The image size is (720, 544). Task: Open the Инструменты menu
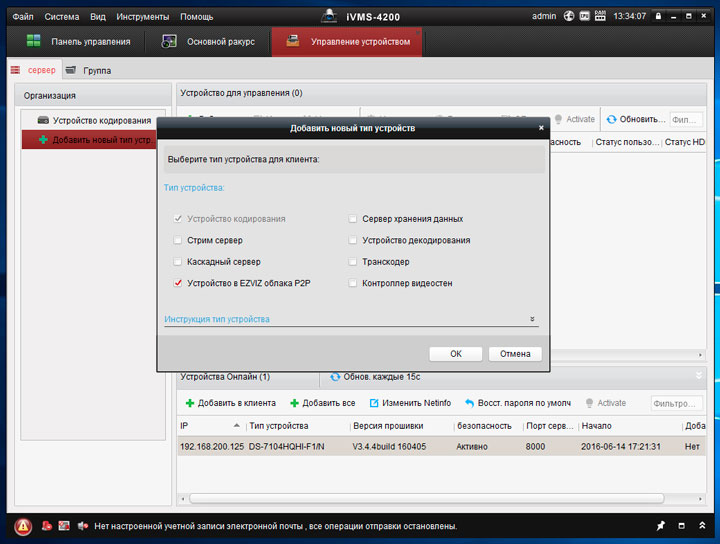pyautogui.click(x=142, y=16)
